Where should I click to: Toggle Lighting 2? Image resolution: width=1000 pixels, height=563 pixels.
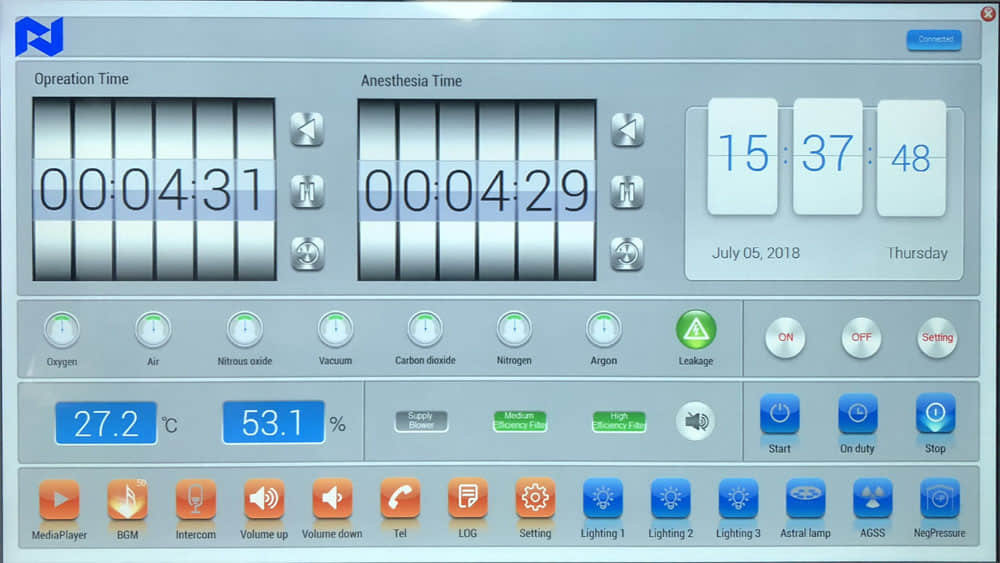[670, 498]
